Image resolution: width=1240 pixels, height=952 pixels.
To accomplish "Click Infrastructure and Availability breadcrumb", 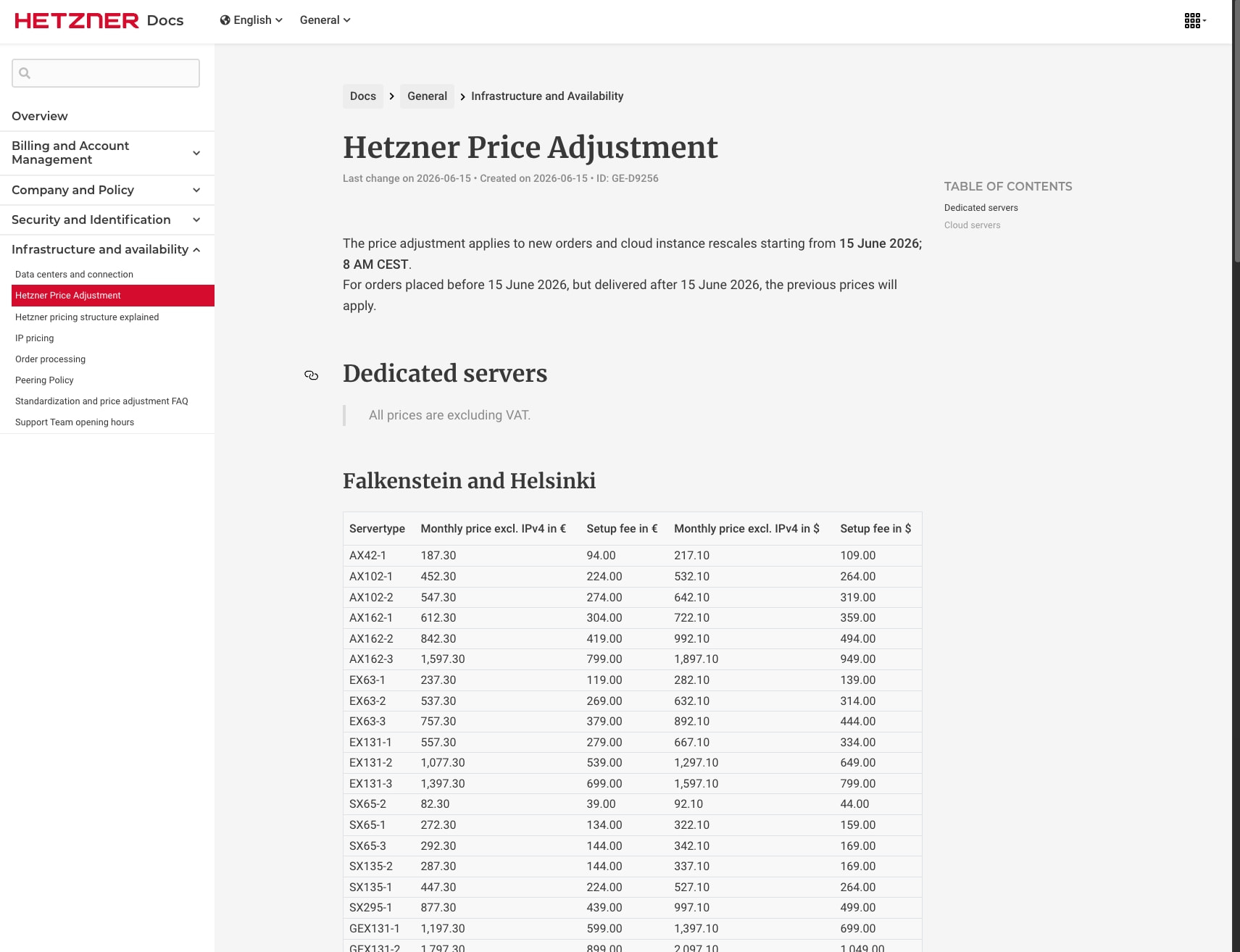I will tap(547, 96).
